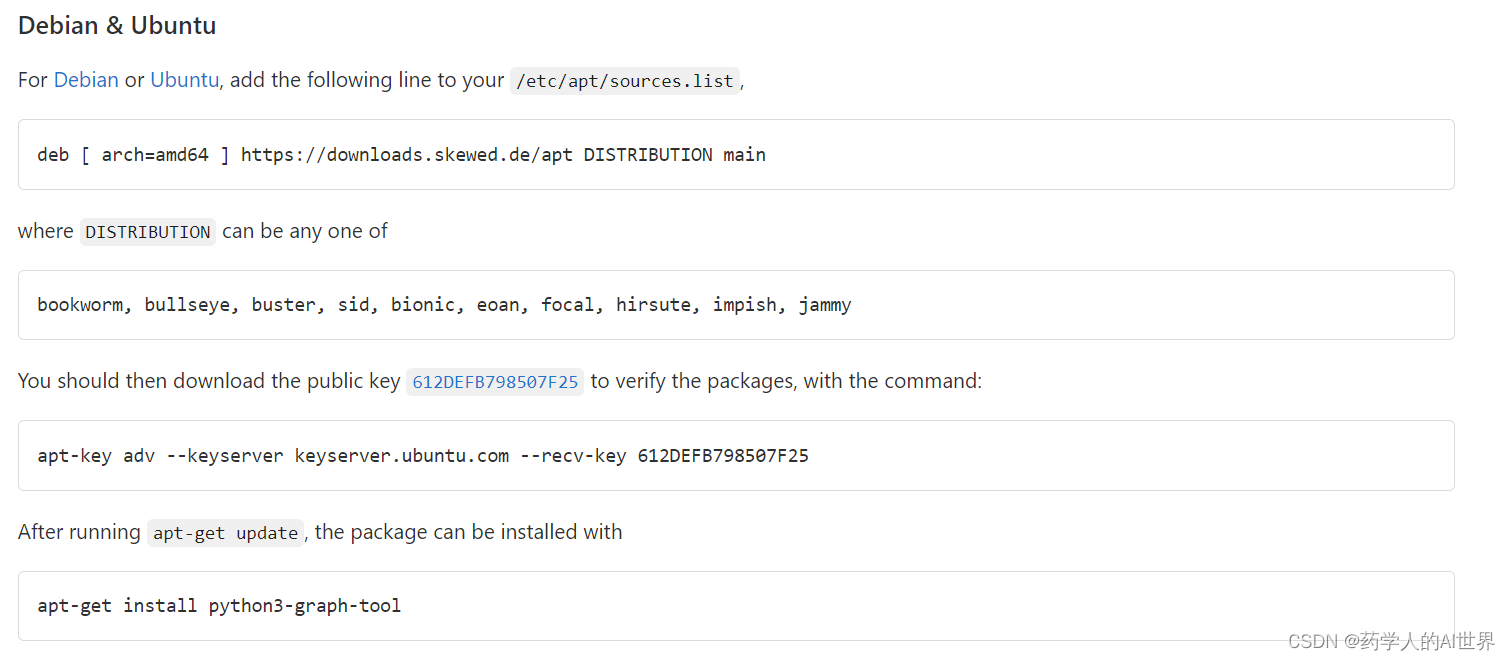
Task: Click the CSDN watermark text
Action: pos(1391,641)
